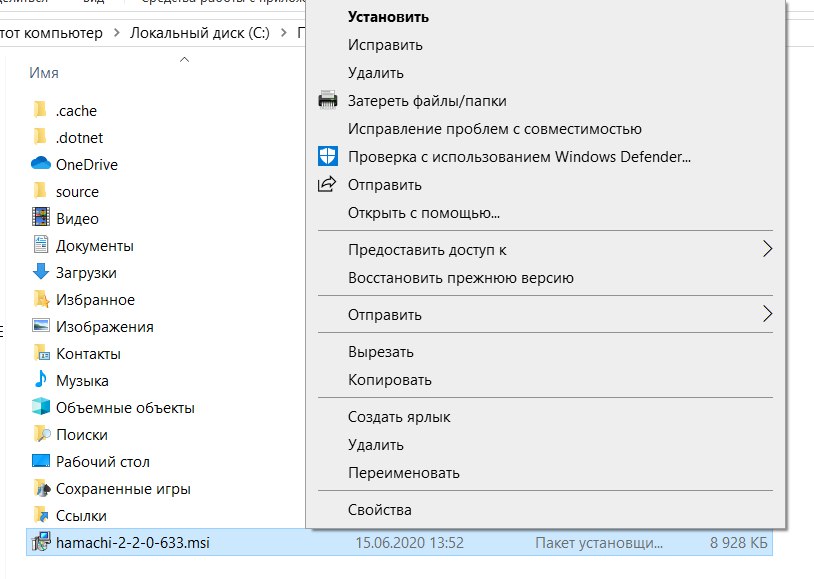Click the source folder icon

coord(40,191)
